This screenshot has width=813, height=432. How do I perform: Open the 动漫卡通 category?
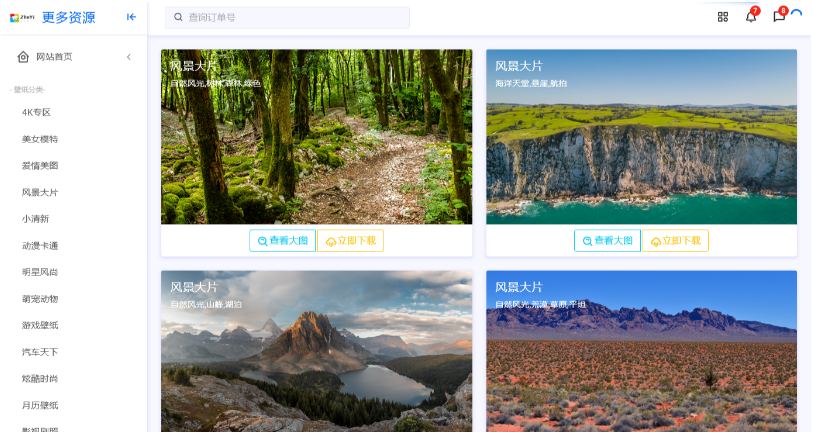(x=40, y=246)
